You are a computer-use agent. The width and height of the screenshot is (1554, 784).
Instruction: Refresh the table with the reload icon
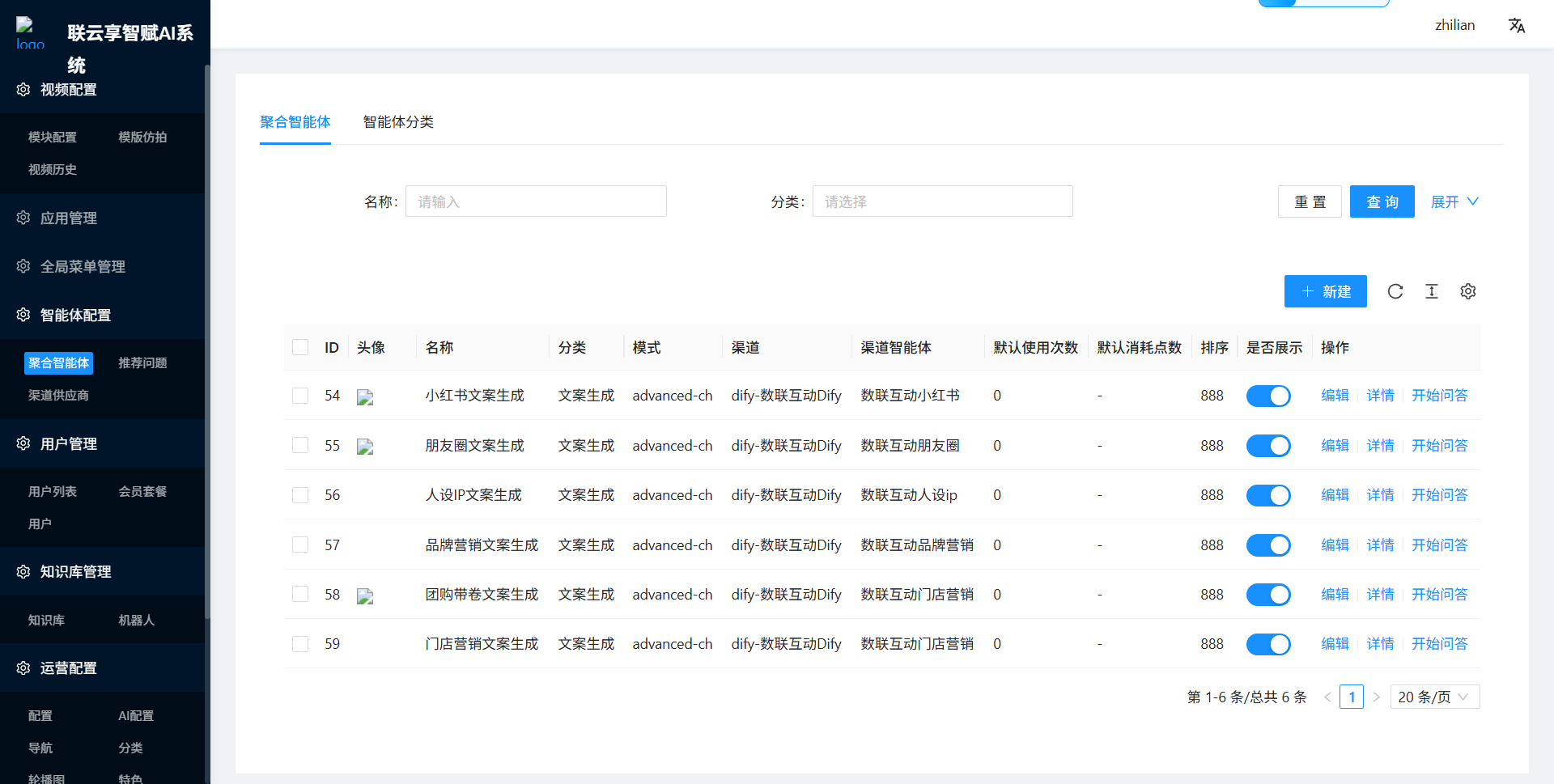pyautogui.click(x=1395, y=291)
